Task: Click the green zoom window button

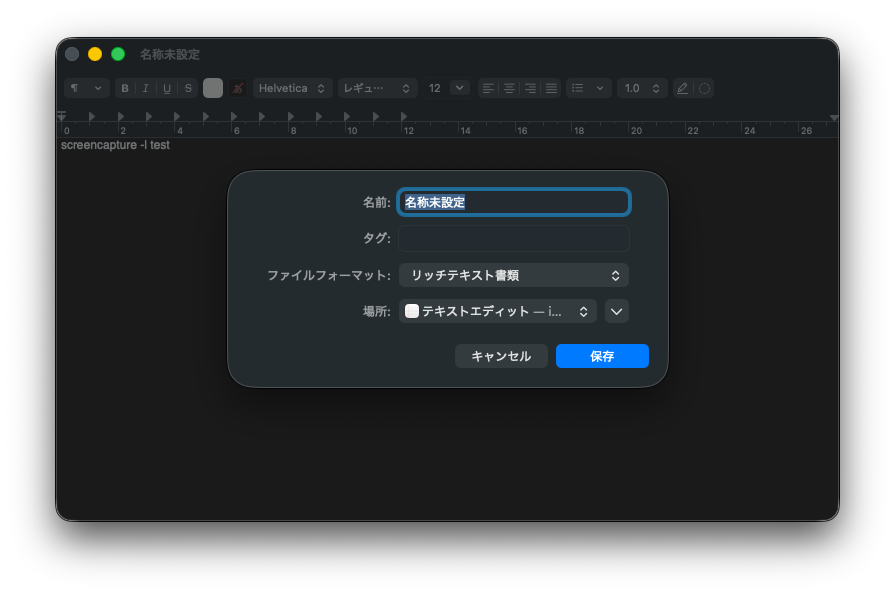Action: pyautogui.click(x=118, y=54)
